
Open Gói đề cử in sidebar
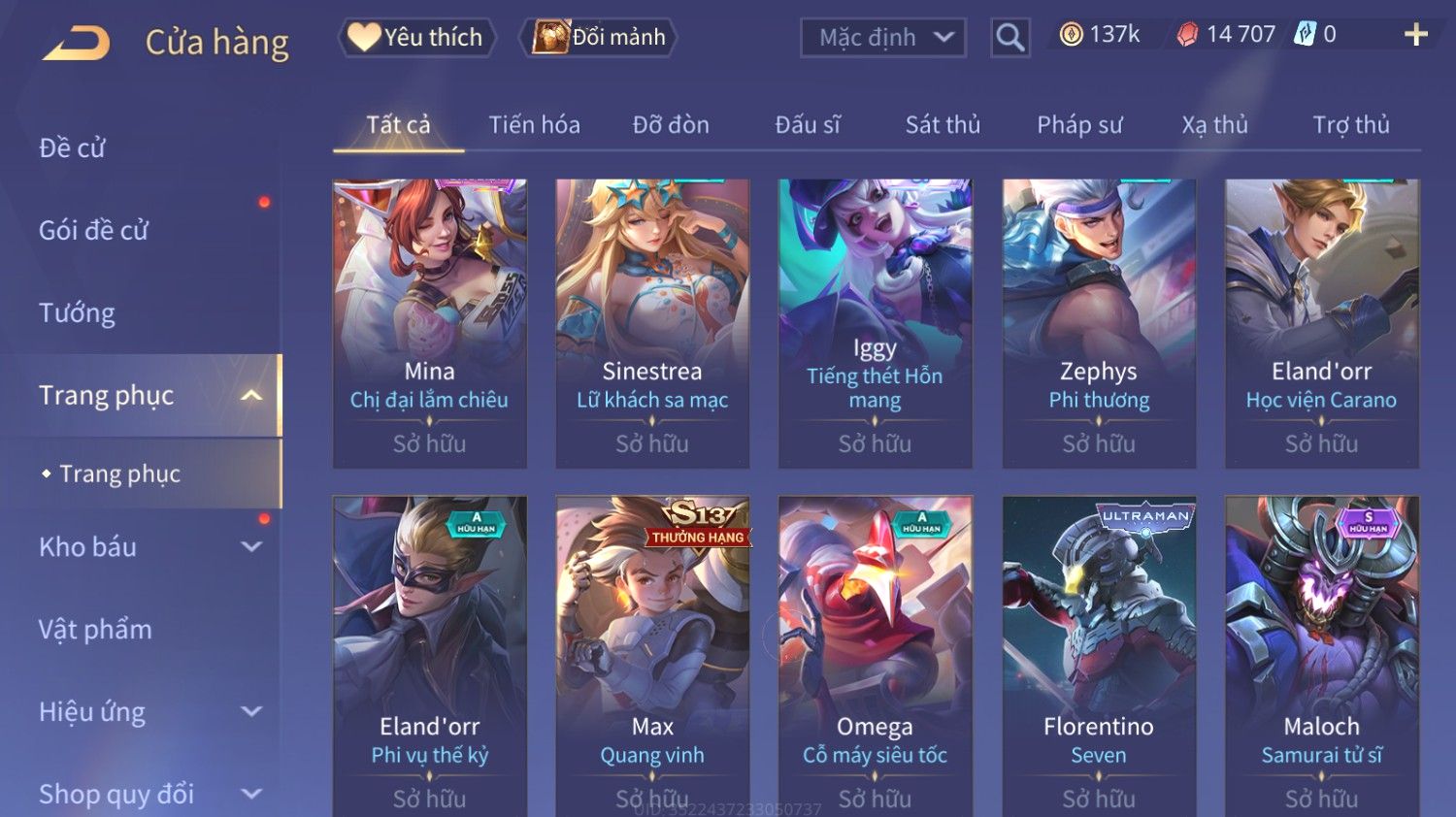coord(93,231)
